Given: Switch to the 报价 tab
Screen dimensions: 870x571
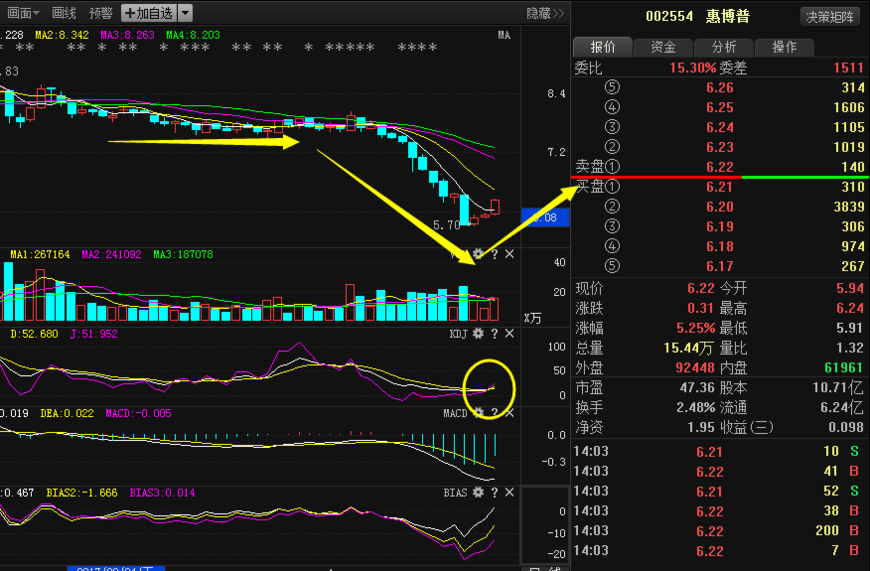Looking at the screenshot, I should [603, 47].
